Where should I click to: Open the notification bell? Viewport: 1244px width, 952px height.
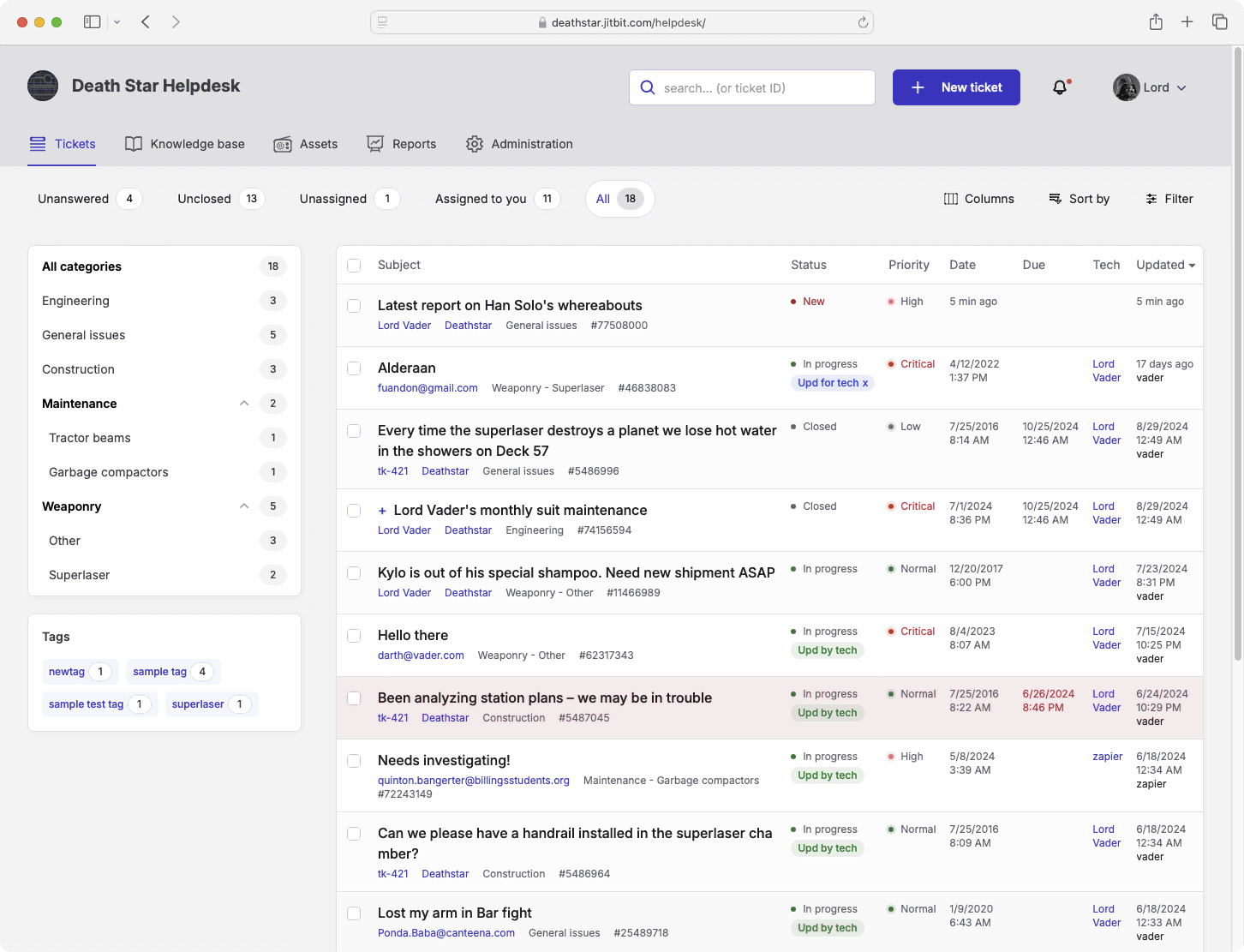tap(1059, 87)
